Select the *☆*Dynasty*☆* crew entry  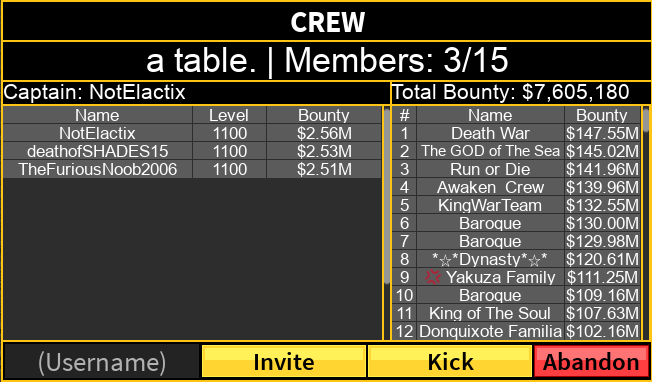[x=516, y=259]
